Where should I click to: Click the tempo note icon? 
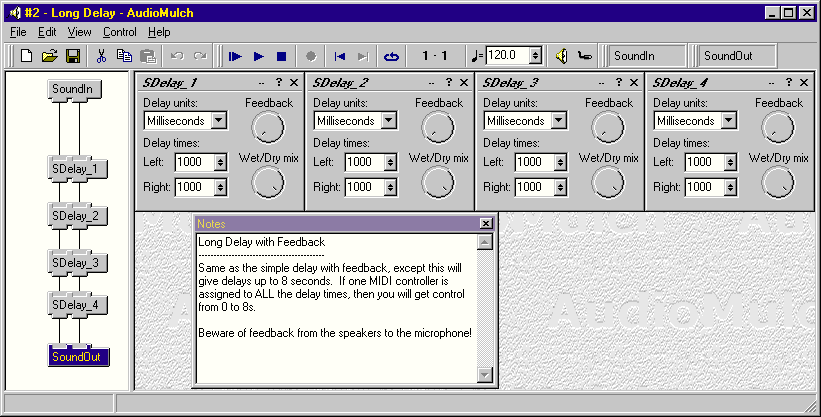[x=476, y=56]
